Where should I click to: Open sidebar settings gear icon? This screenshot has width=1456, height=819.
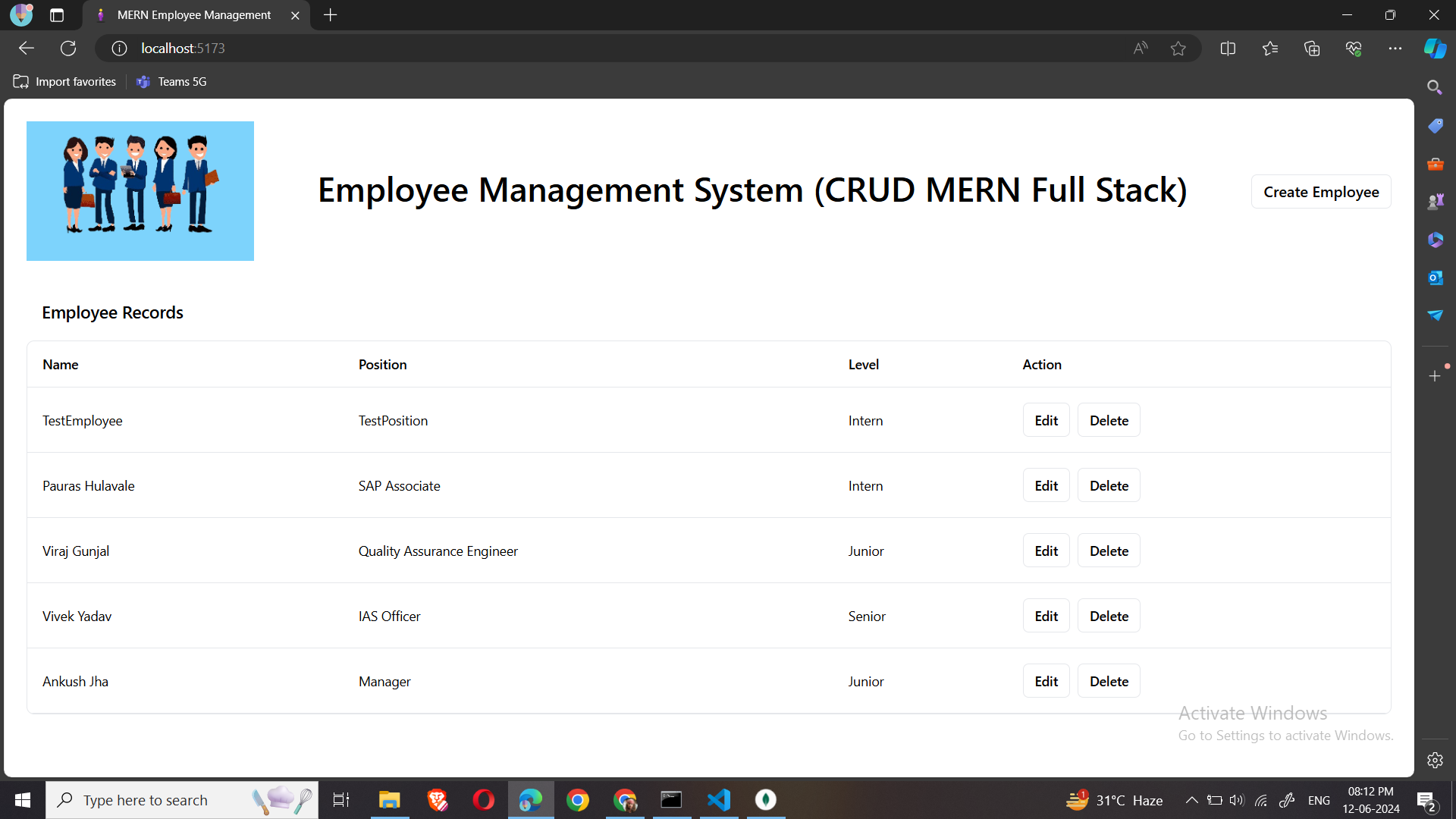click(1435, 760)
